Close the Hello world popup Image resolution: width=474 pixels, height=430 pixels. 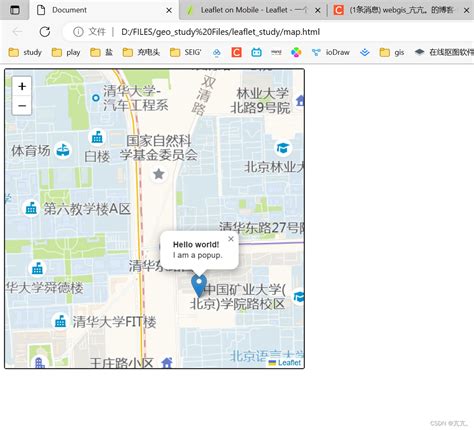pyautogui.click(x=231, y=239)
